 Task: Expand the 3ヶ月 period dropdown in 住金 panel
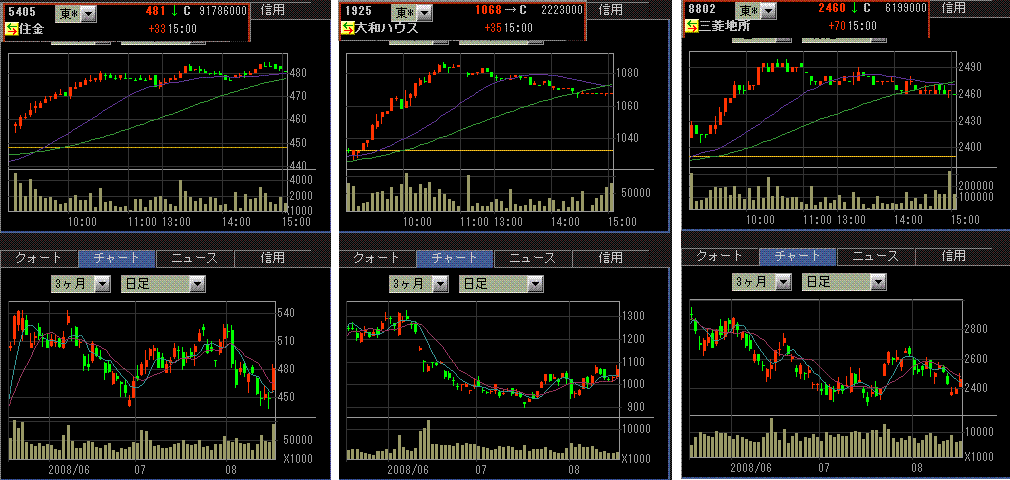pyautogui.click(x=102, y=284)
